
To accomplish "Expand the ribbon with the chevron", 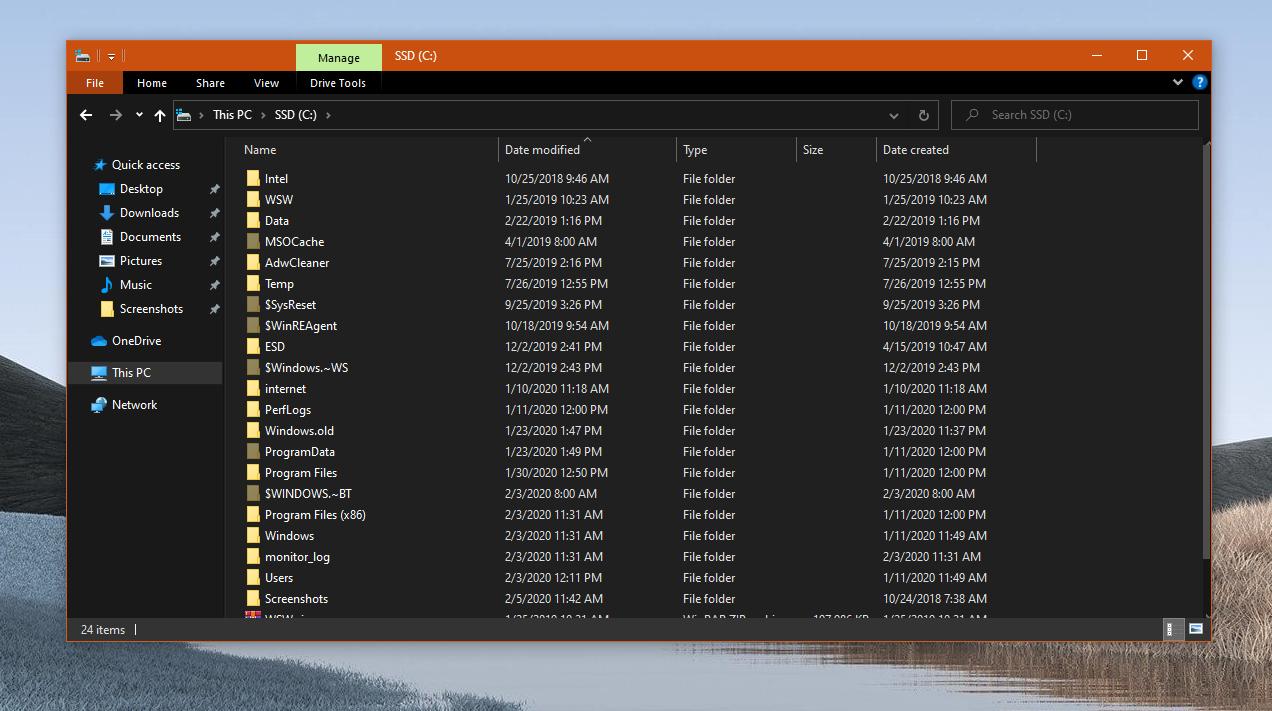I will click(1178, 83).
